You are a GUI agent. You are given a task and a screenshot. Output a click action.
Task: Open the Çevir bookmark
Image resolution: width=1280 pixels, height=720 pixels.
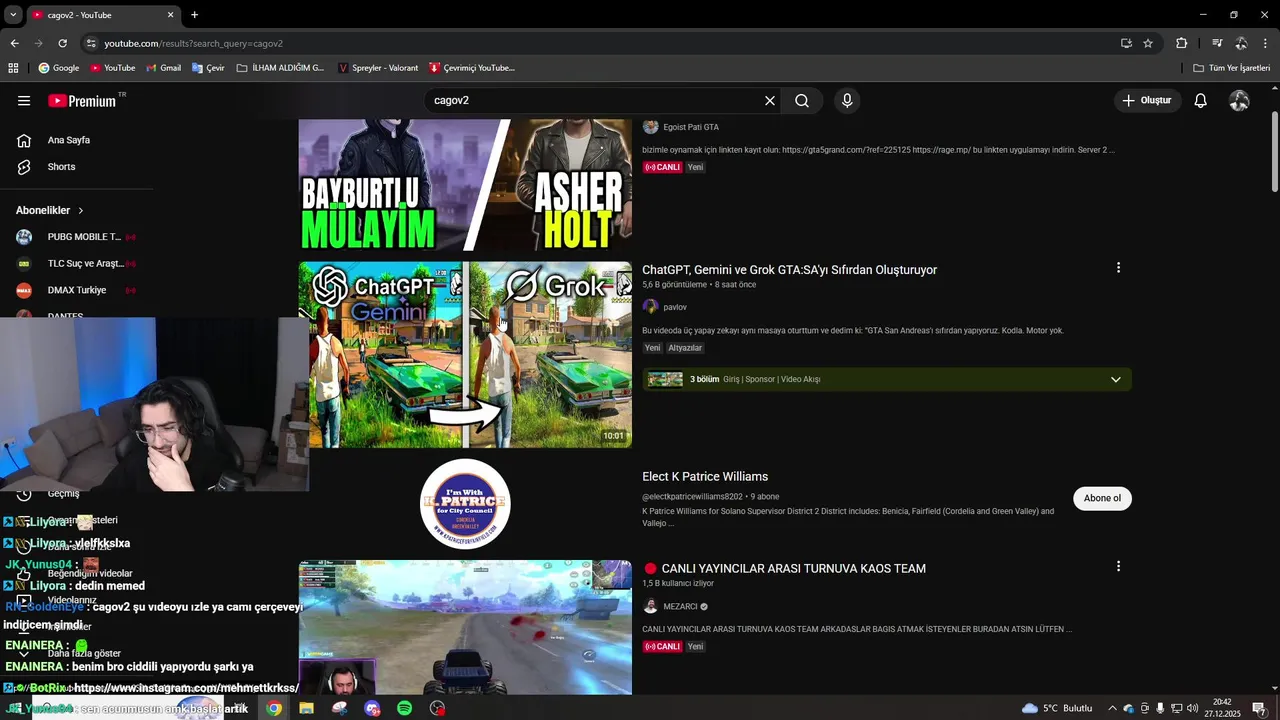(x=208, y=68)
